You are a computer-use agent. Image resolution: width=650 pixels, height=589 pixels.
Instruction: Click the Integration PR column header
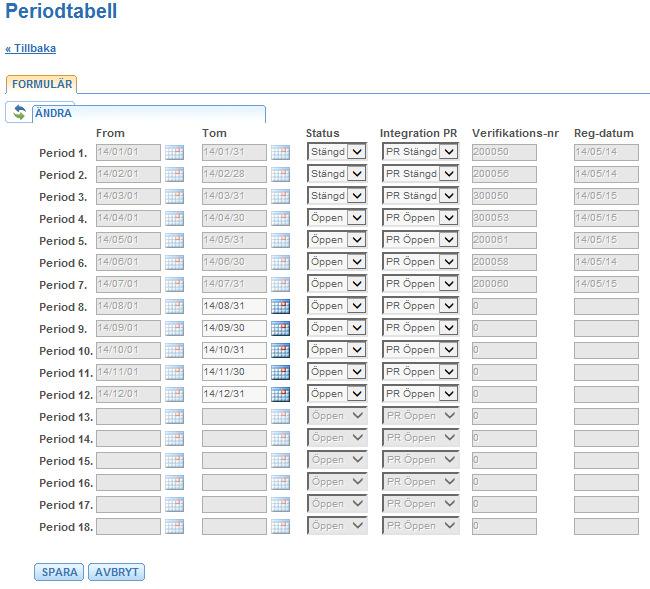click(418, 133)
